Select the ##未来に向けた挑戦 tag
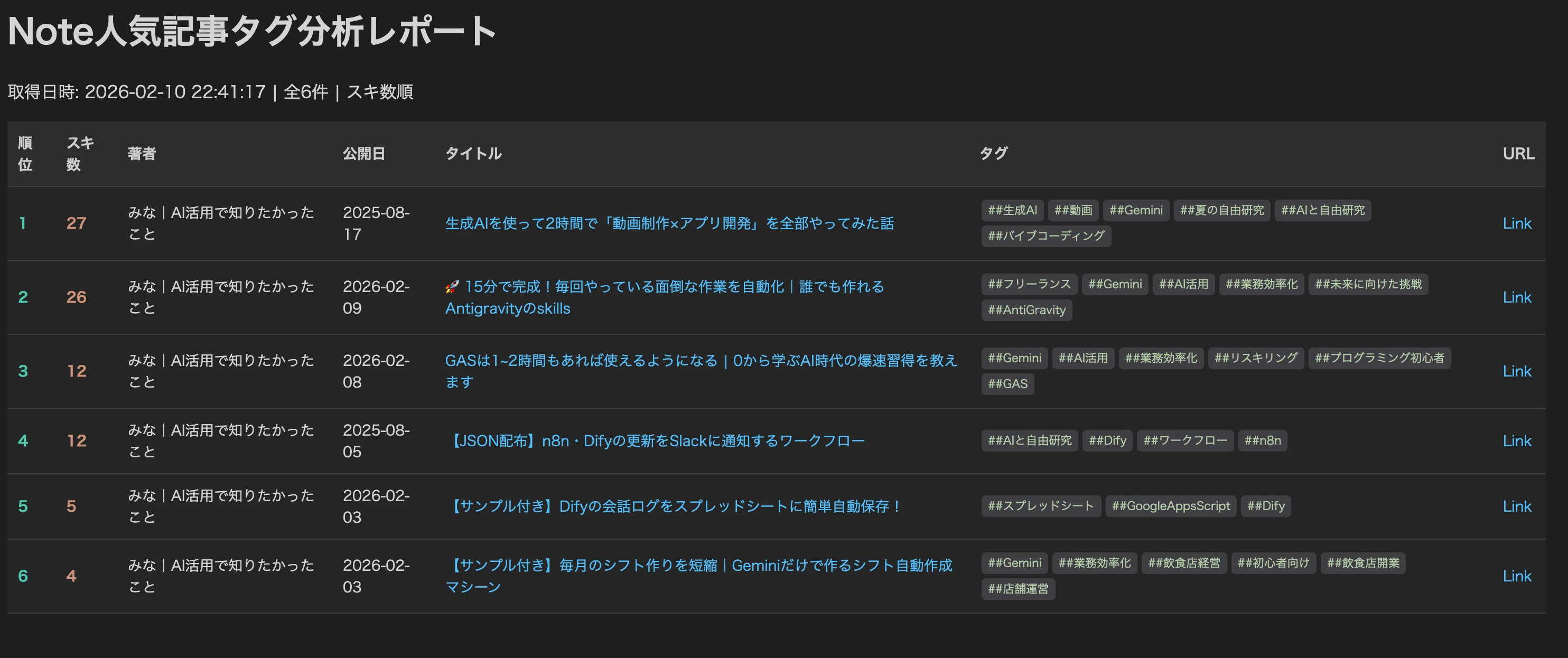Viewport: 1568px width, 658px height. (1368, 284)
